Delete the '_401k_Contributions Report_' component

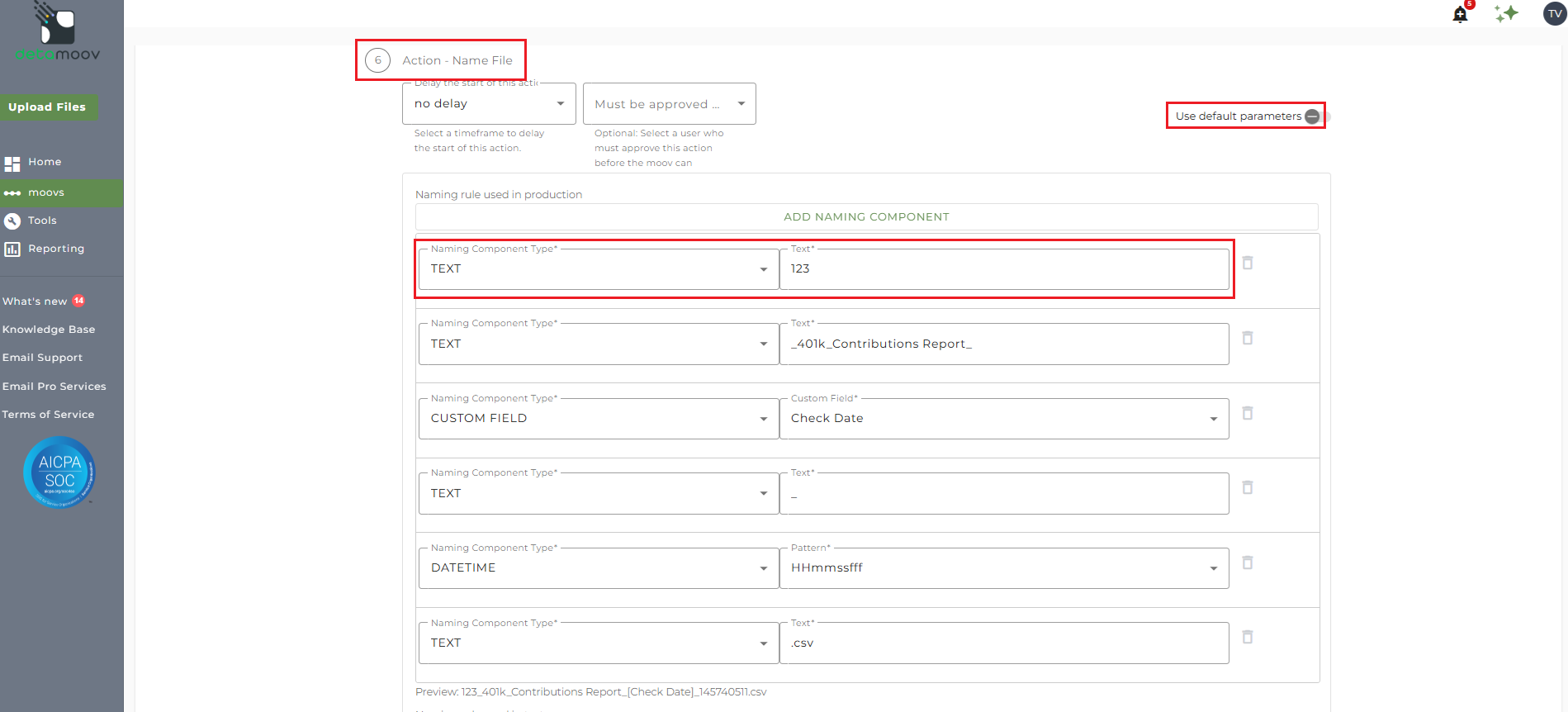1248,338
